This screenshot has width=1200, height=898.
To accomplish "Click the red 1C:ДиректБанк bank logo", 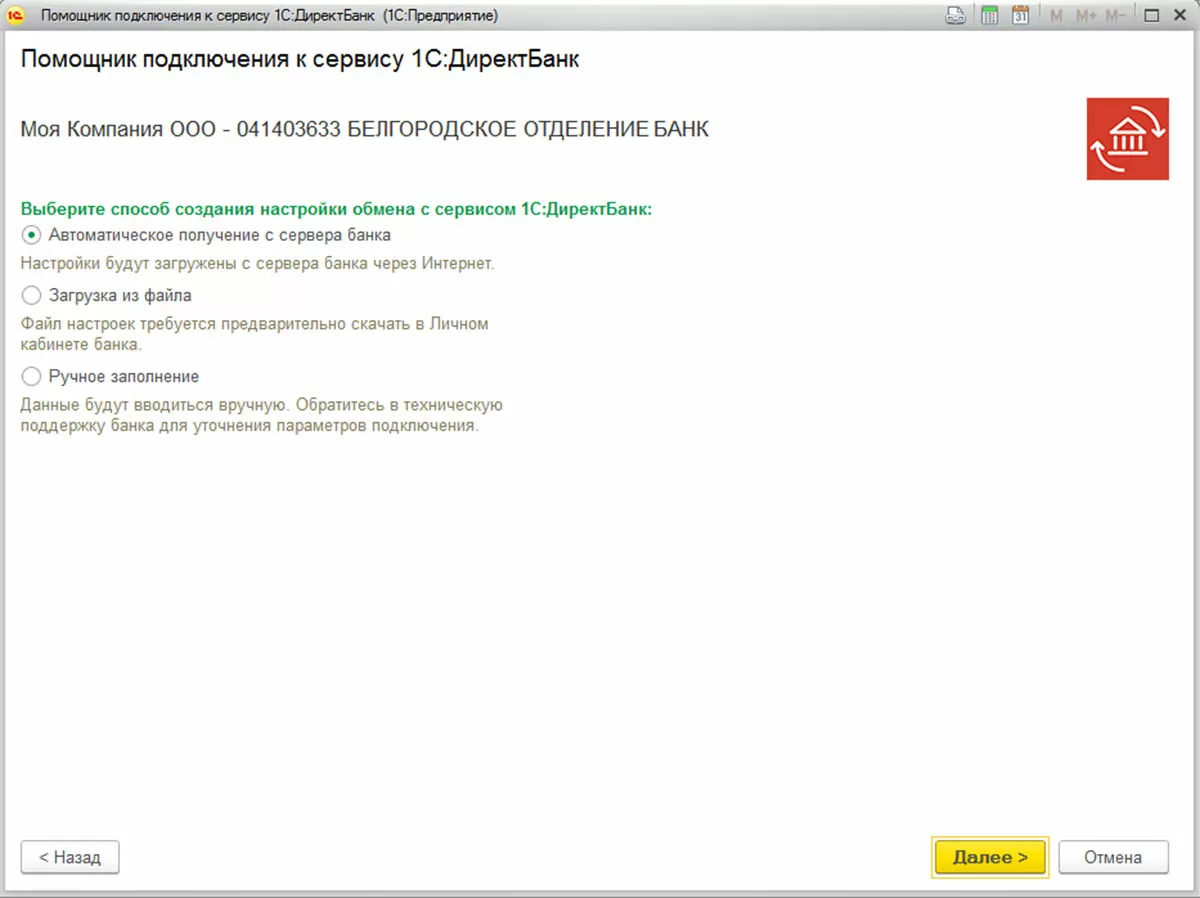I will (x=1127, y=139).
